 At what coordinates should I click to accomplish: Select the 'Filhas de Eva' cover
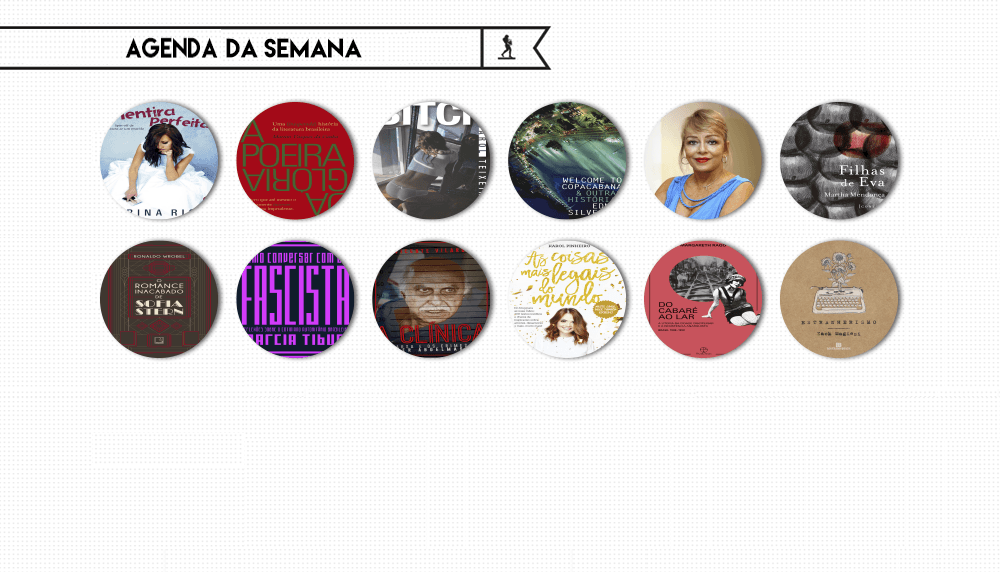tap(839, 160)
